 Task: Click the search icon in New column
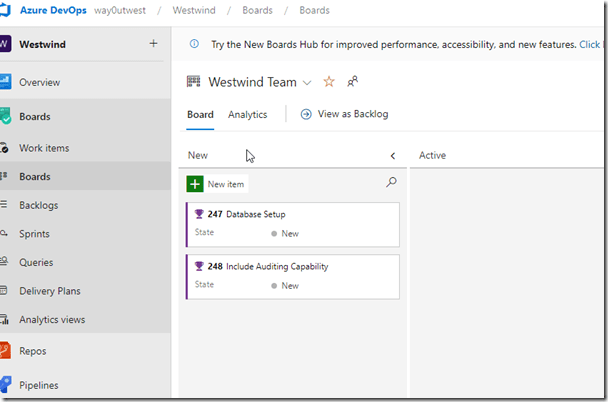pyautogui.click(x=391, y=183)
